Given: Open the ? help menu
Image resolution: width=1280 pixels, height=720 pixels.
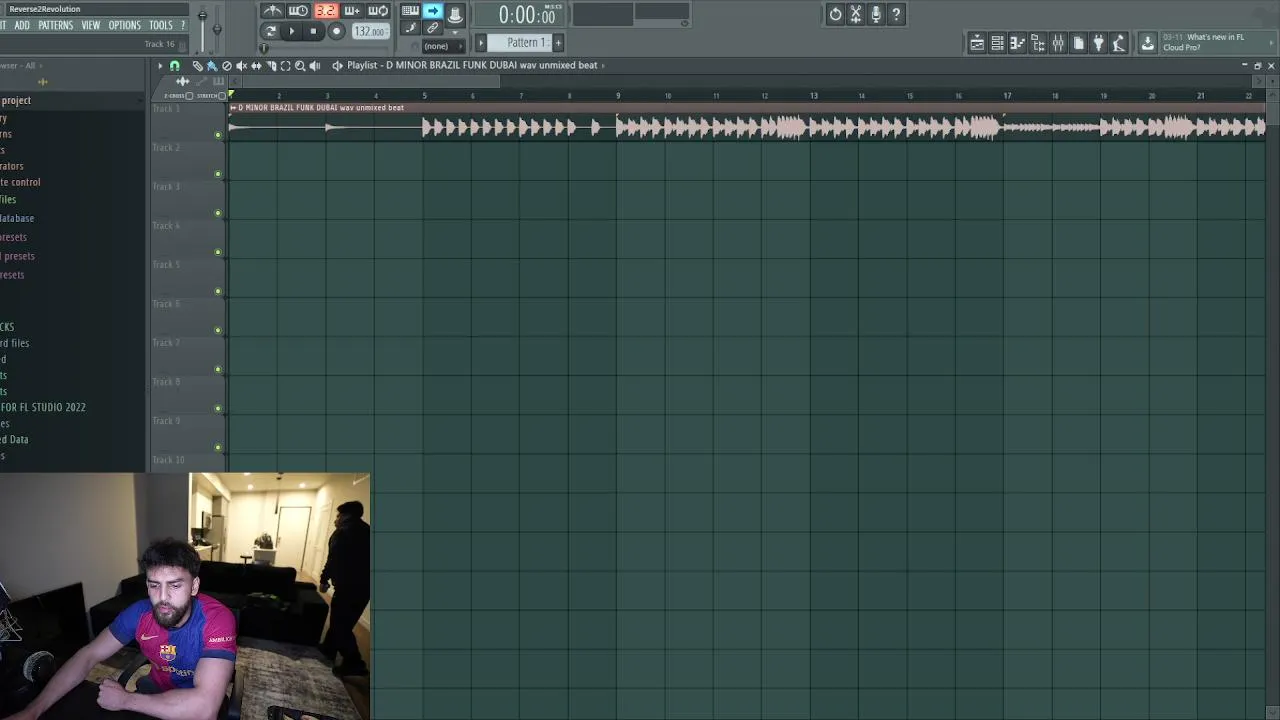Looking at the screenshot, I should (182, 25).
